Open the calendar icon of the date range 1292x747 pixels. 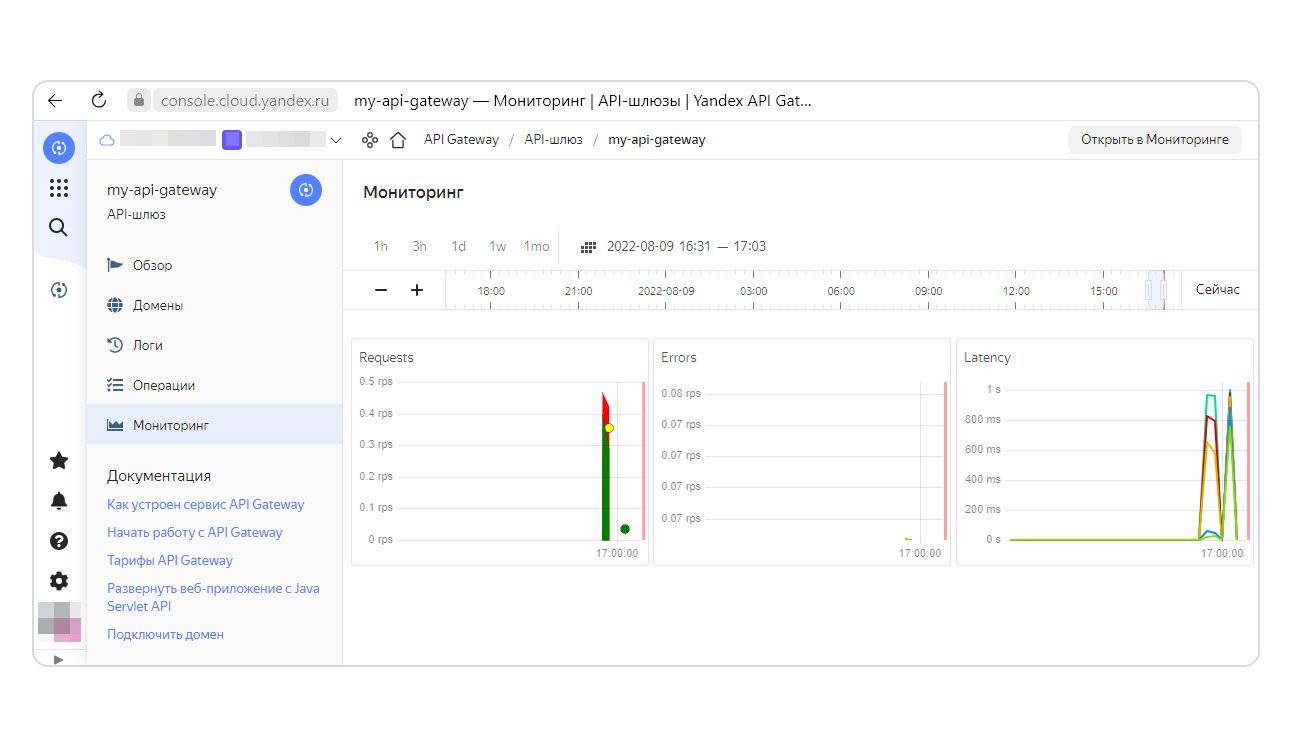pos(589,247)
